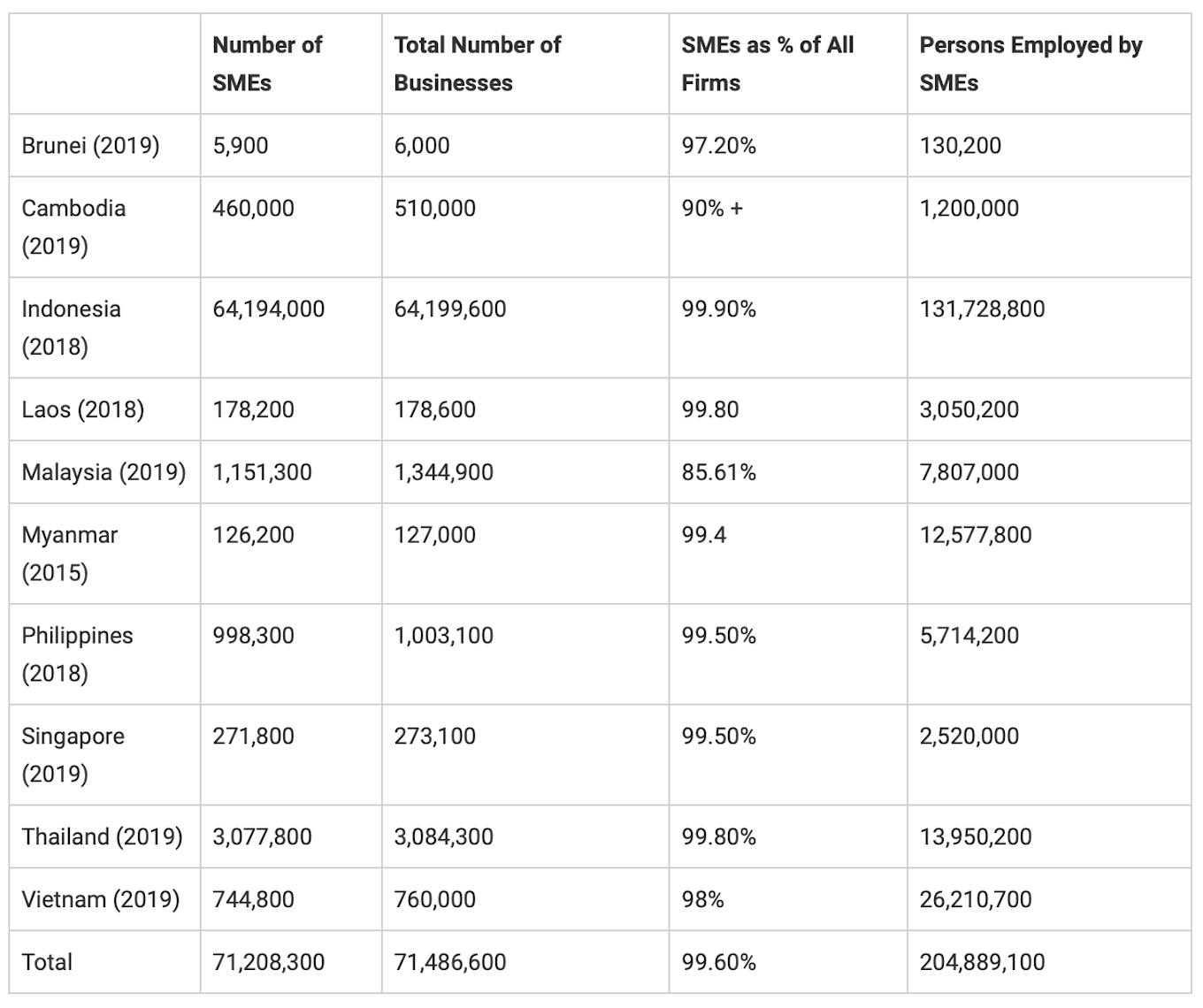Viewport: 1203px width, 1008px height.
Task: Click the 'Number of SMEs' column header
Action: click(x=267, y=64)
